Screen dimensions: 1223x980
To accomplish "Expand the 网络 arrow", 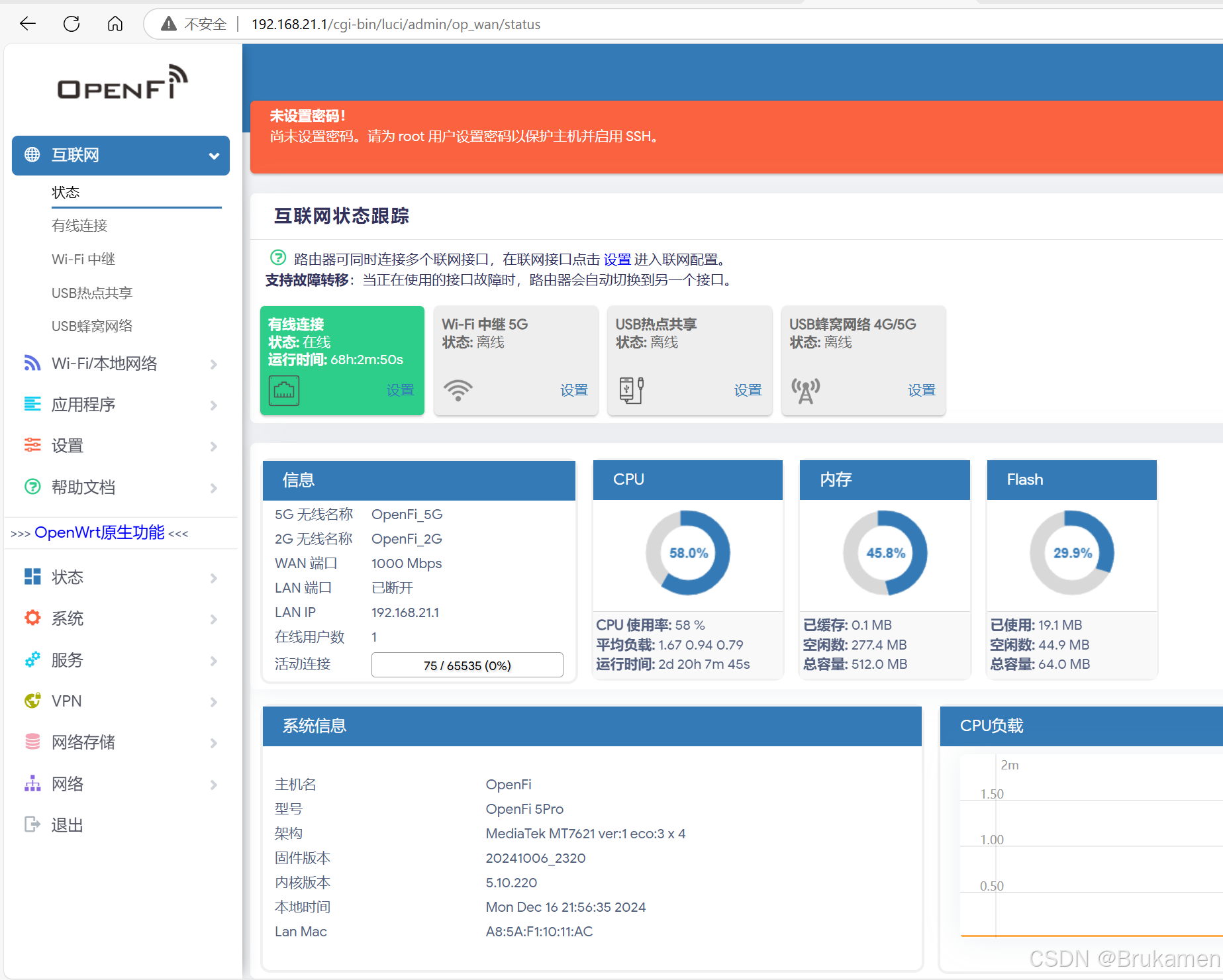I will [214, 784].
